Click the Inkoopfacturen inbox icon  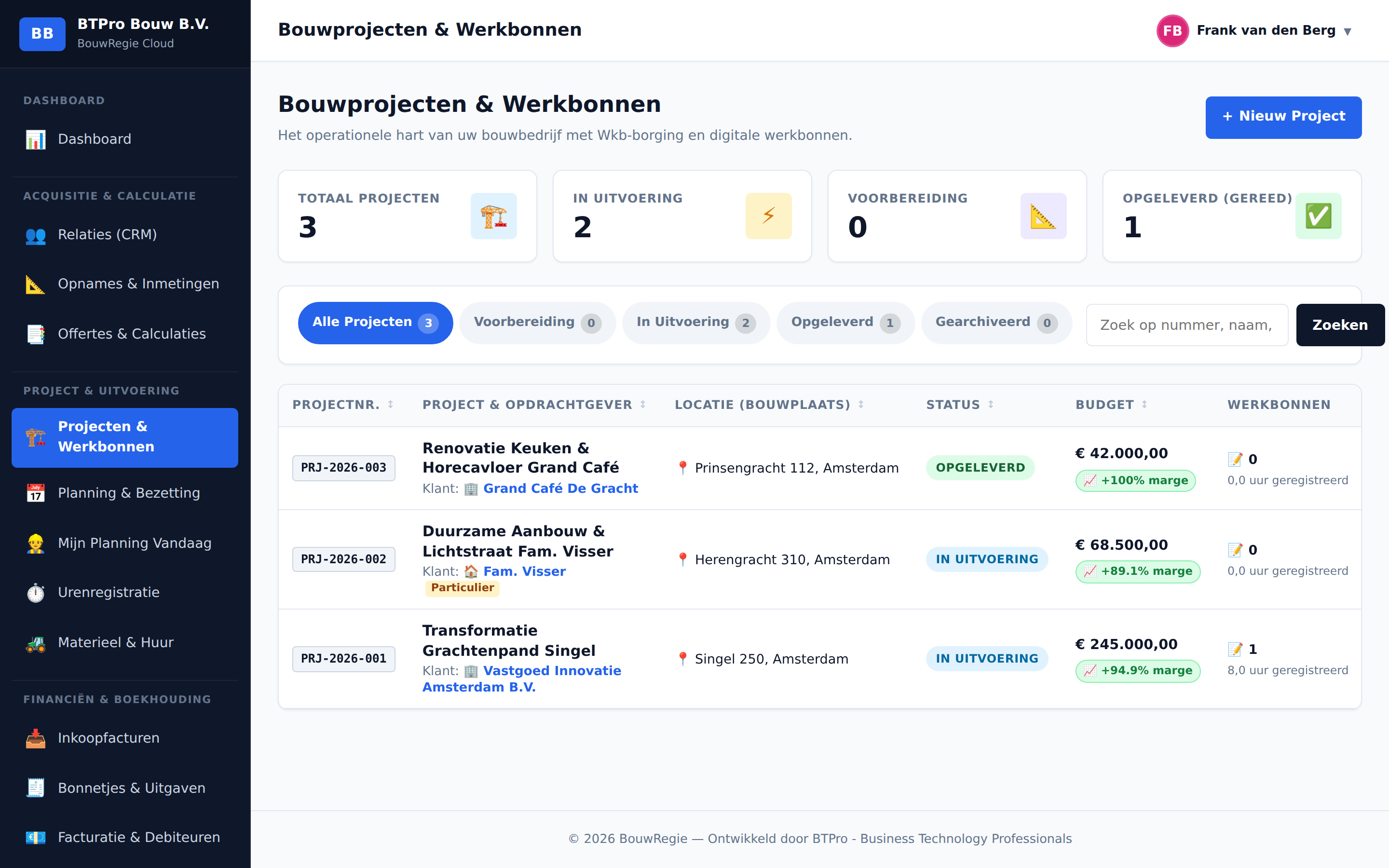coord(36,738)
